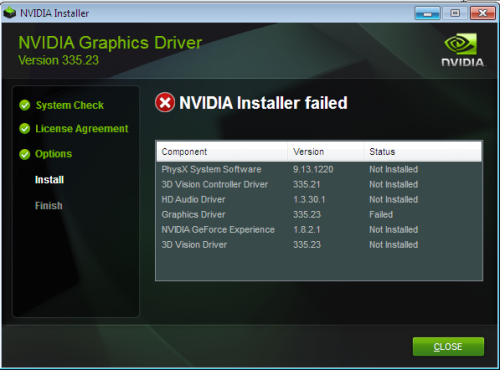Select the NVIDIA GeForce Experience row
The image size is (500, 370).
pos(319,230)
